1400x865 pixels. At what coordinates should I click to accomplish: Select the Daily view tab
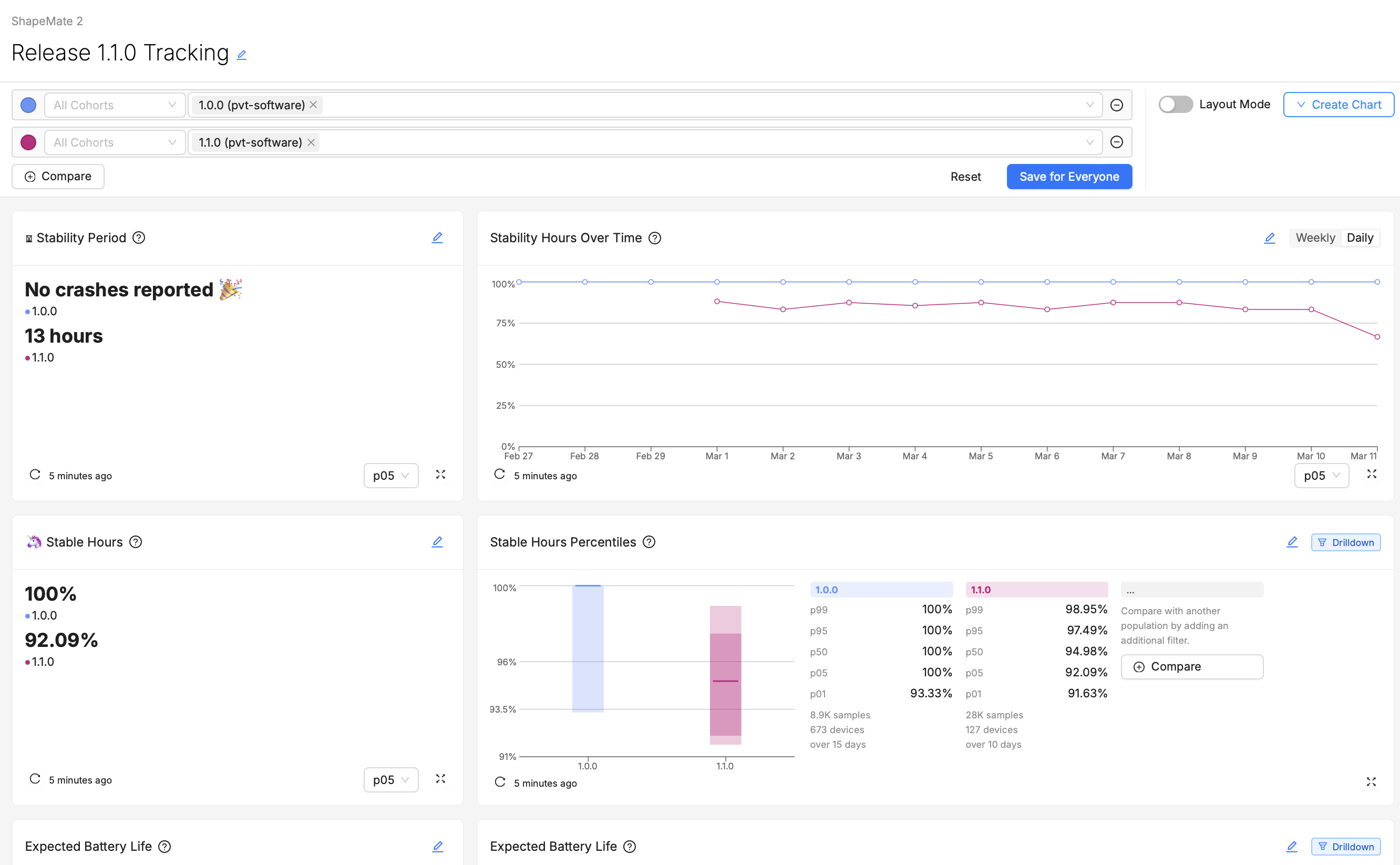click(x=1360, y=238)
